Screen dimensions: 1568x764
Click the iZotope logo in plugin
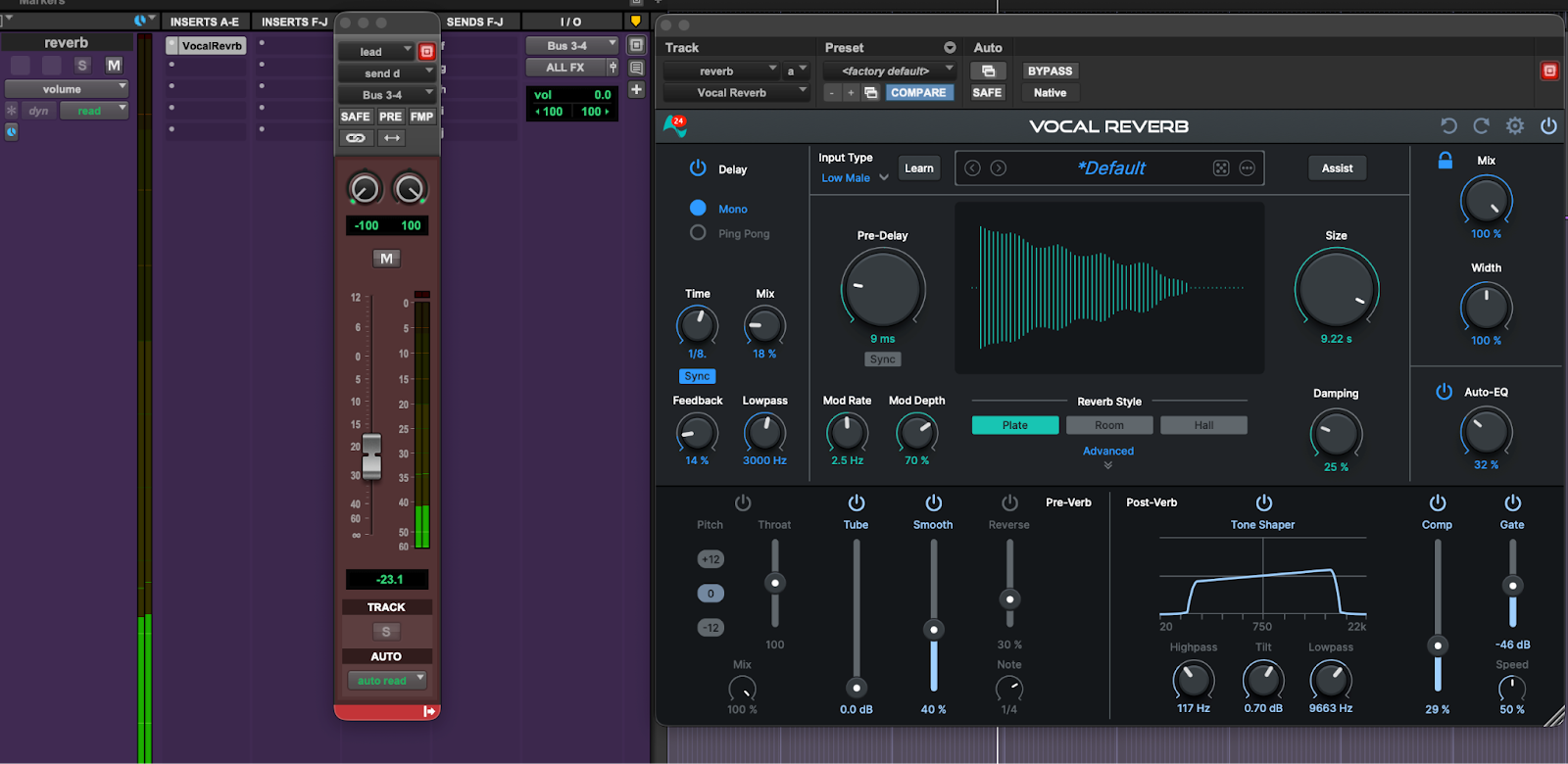(x=675, y=125)
